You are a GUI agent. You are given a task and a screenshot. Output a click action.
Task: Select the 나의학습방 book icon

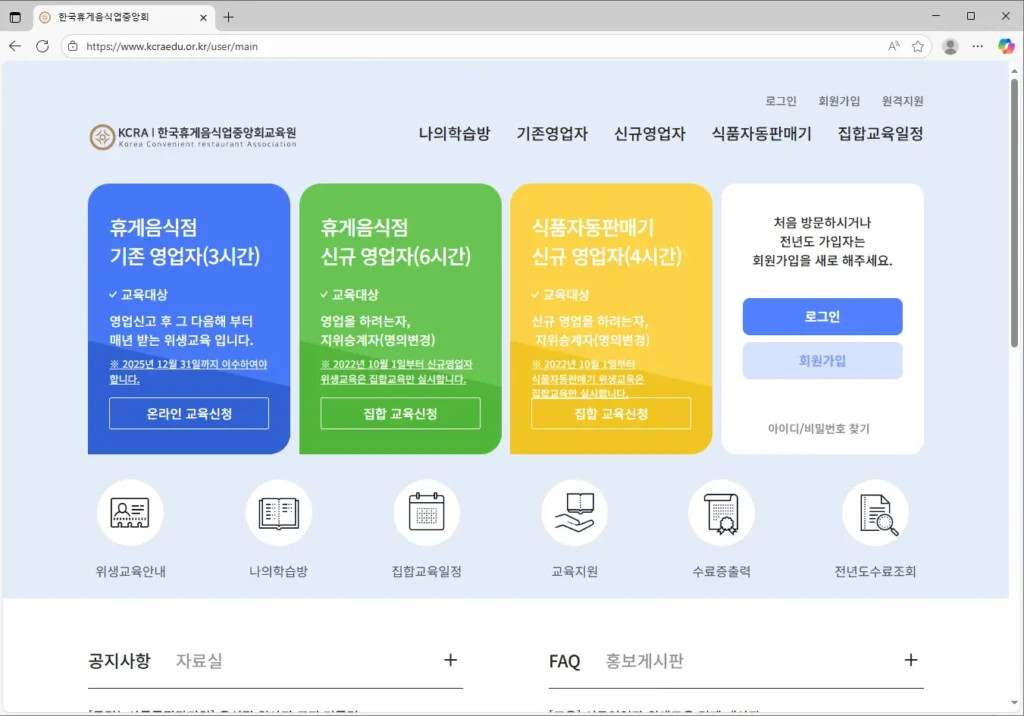coord(278,511)
